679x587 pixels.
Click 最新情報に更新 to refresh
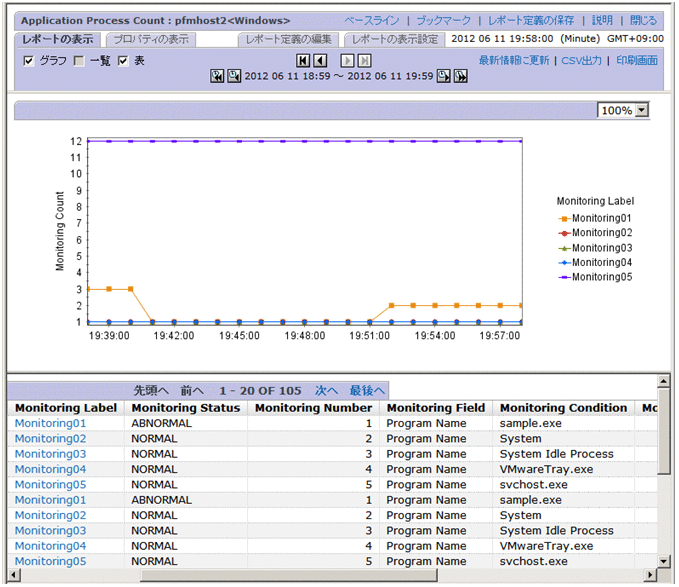(x=513, y=61)
